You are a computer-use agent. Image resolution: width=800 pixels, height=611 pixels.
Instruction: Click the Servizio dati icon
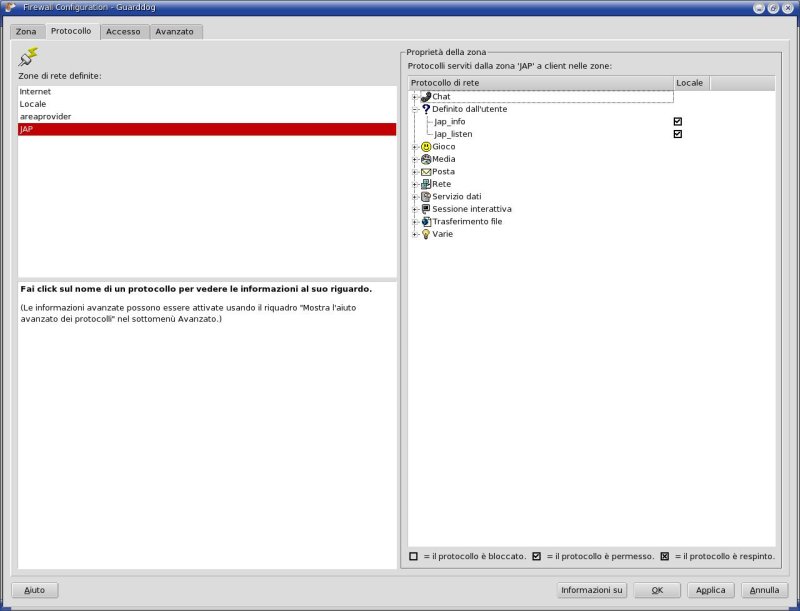[426, 197]
